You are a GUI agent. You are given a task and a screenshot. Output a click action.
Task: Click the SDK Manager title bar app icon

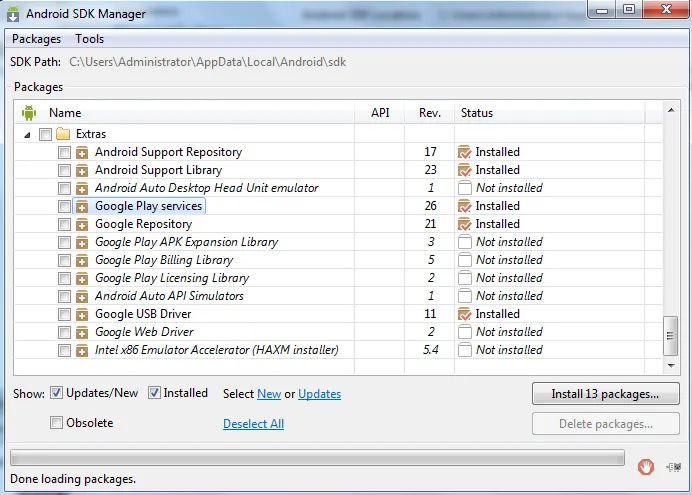click(13, 14)
